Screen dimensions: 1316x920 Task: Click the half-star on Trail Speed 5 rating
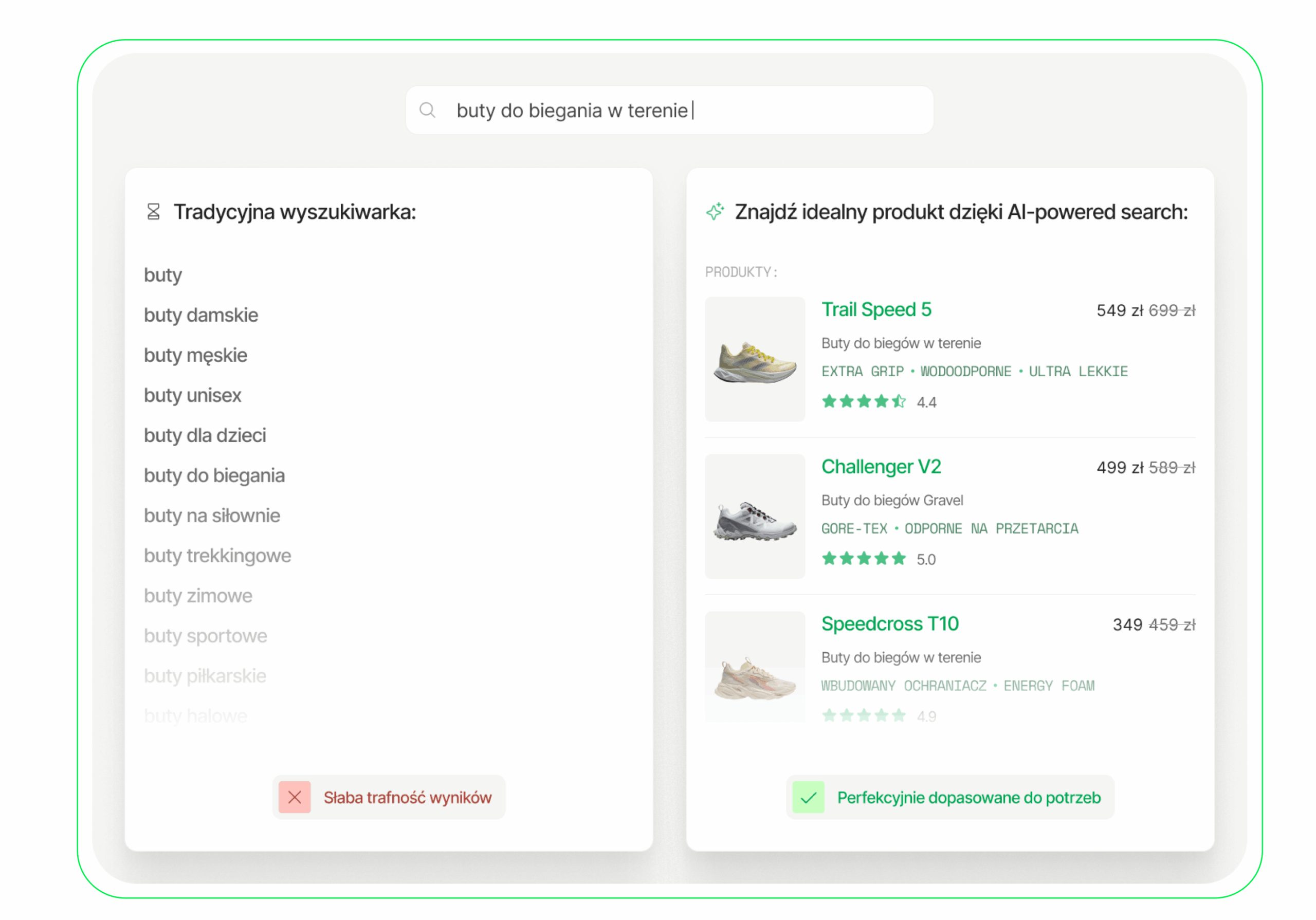(899, 401)
